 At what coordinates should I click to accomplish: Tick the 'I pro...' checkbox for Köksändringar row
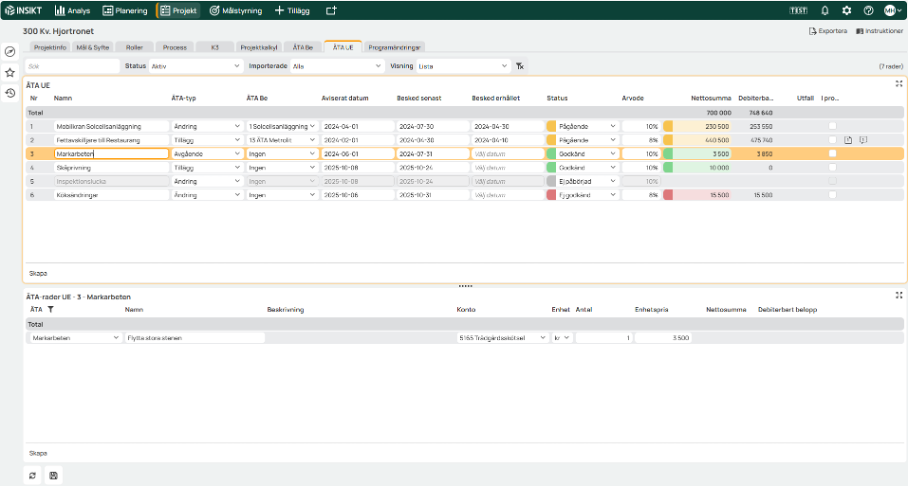pos(832,195)
